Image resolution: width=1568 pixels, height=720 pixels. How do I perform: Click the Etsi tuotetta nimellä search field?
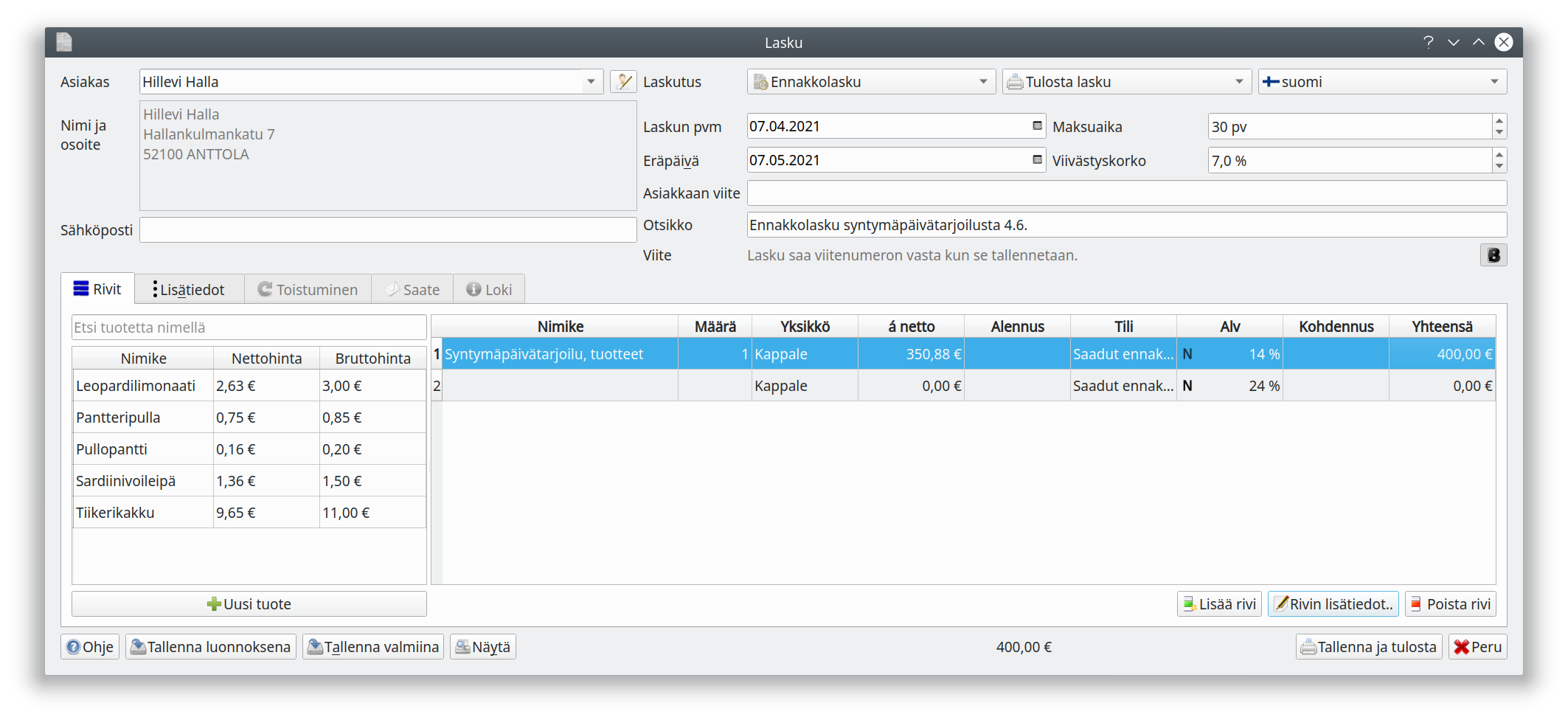coord(249,328)
